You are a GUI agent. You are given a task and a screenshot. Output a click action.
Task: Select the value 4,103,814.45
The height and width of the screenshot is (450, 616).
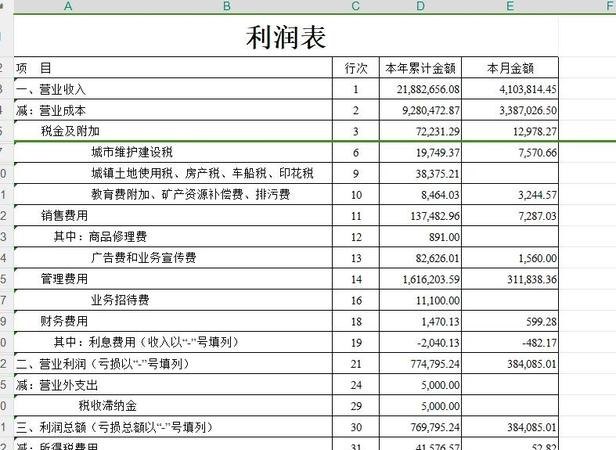pyautogui.click(x=528, y=89)
